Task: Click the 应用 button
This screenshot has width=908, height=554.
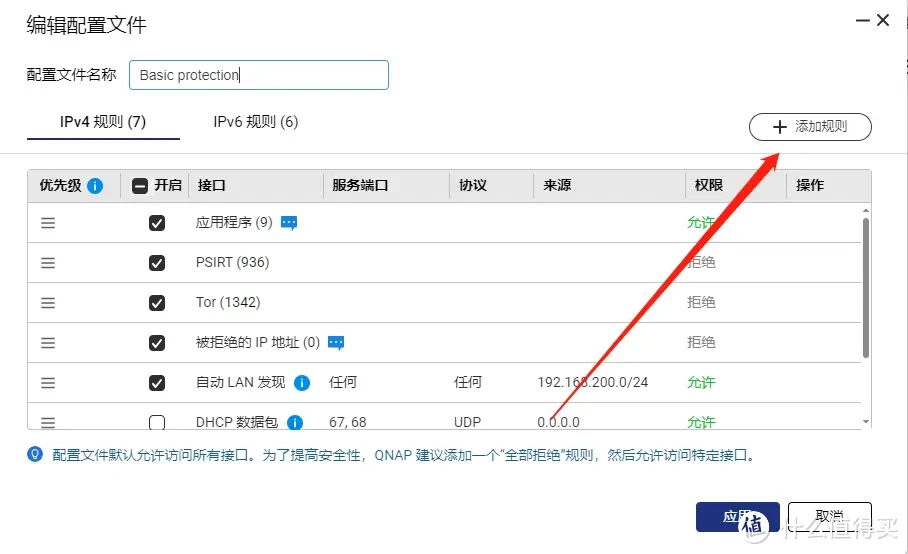Action: [x=738, y=516]
